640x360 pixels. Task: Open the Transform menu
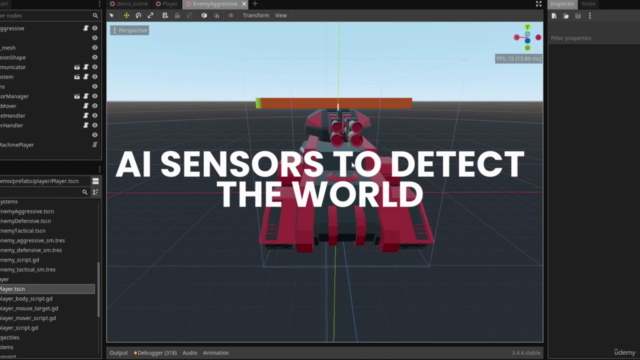click(x=256, y=16)
